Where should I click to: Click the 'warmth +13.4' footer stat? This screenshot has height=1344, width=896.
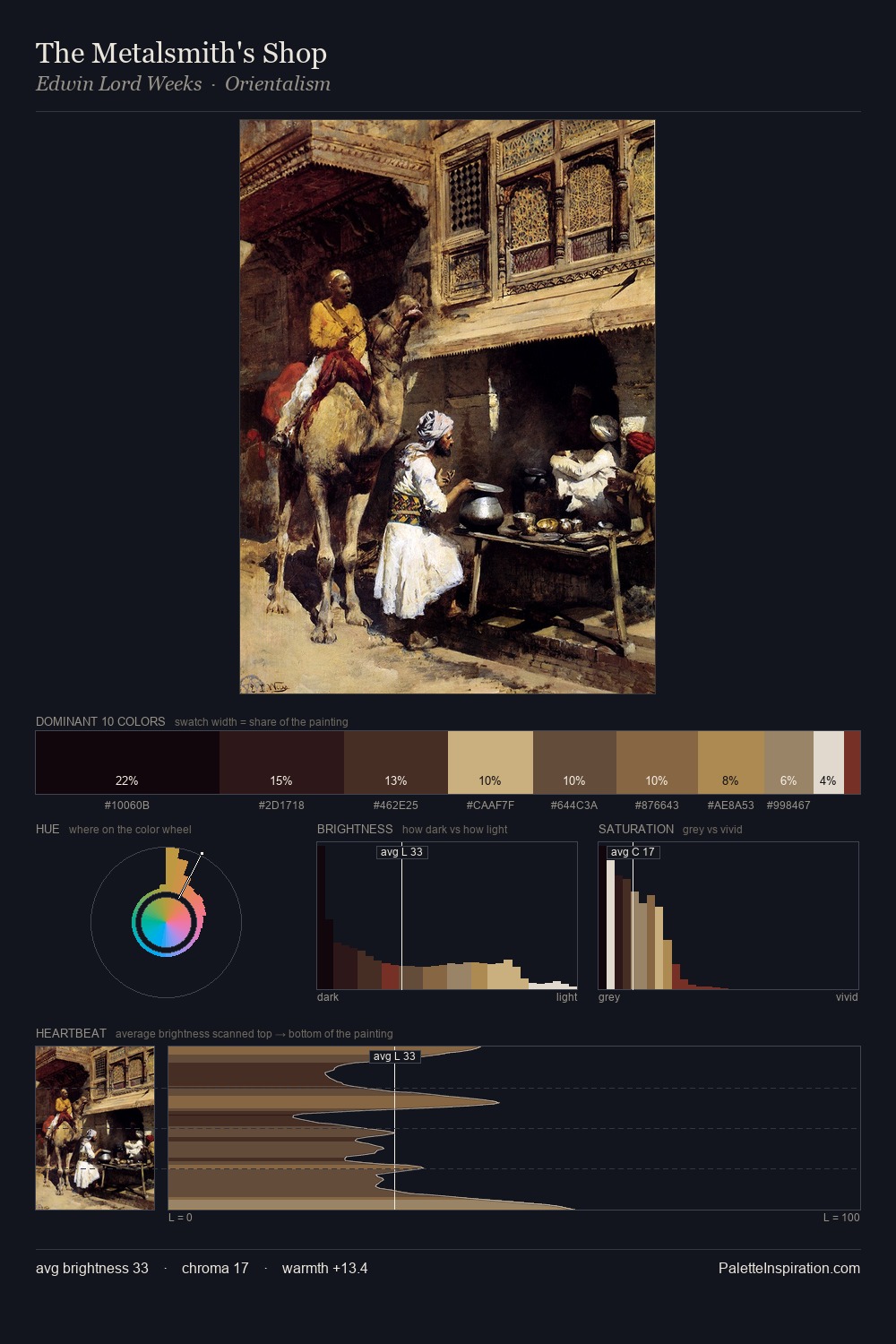click(x=325, y=1268)
